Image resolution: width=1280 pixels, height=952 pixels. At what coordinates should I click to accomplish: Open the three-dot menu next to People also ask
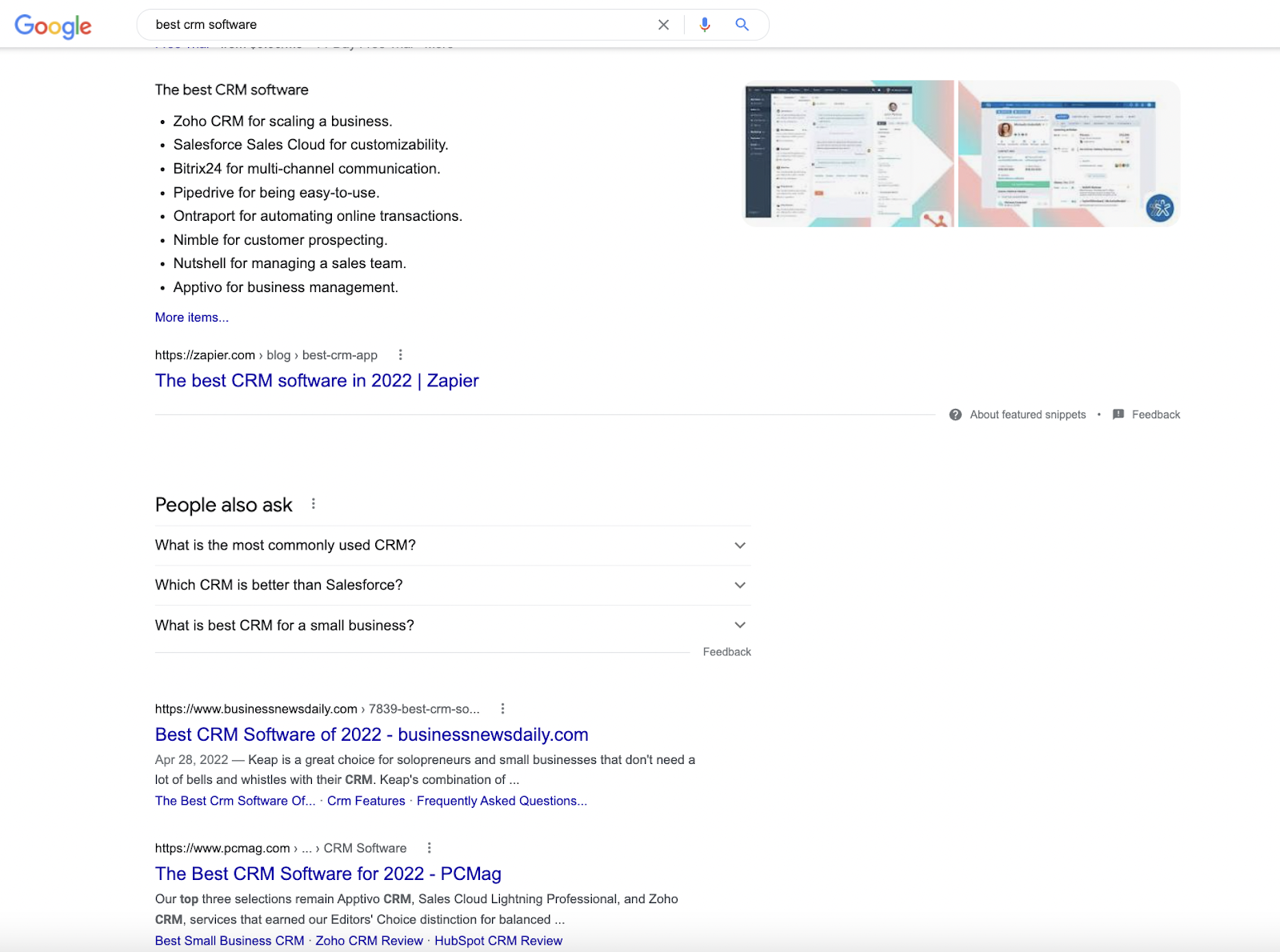point(314,504)
